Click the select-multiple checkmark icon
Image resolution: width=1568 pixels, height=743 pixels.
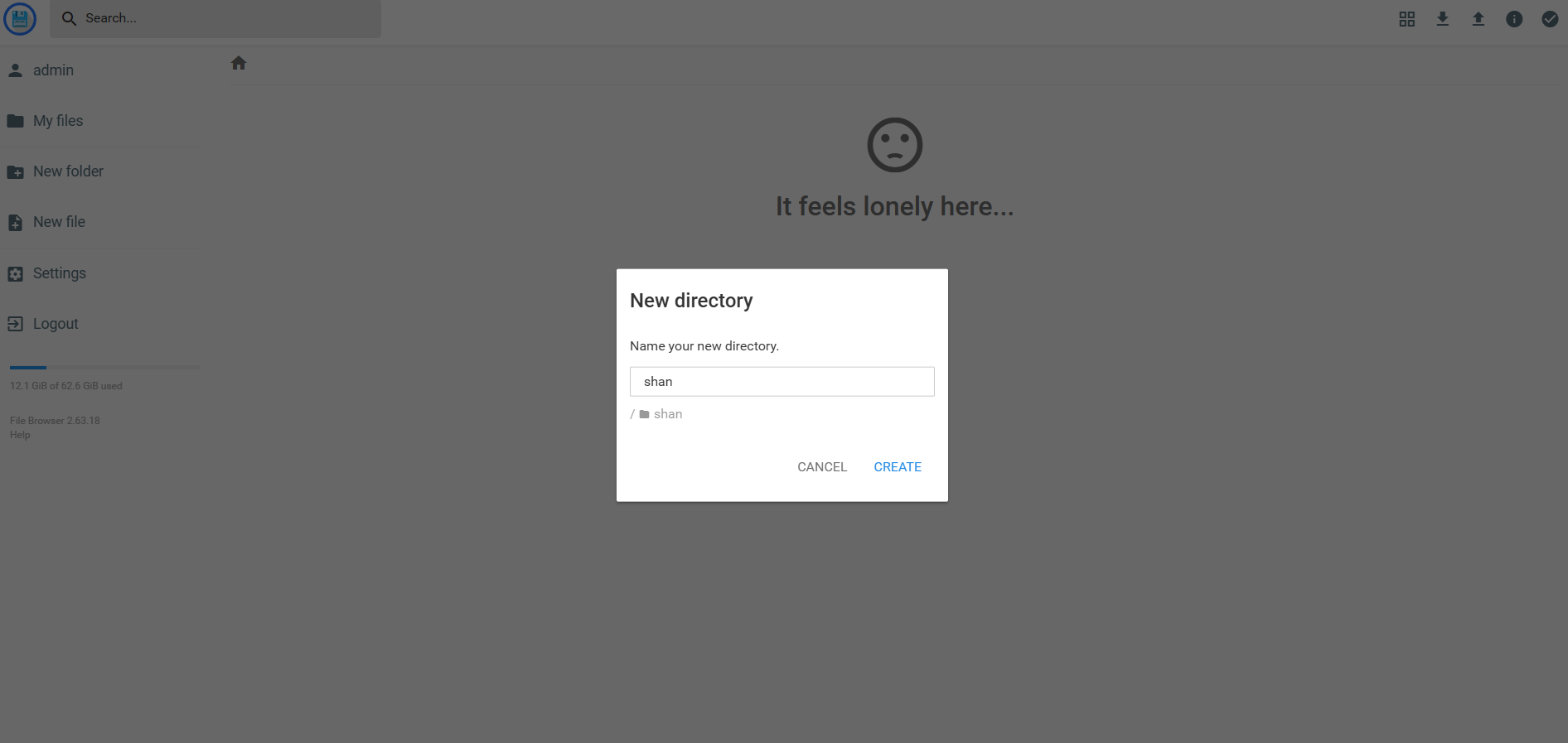1550,19
